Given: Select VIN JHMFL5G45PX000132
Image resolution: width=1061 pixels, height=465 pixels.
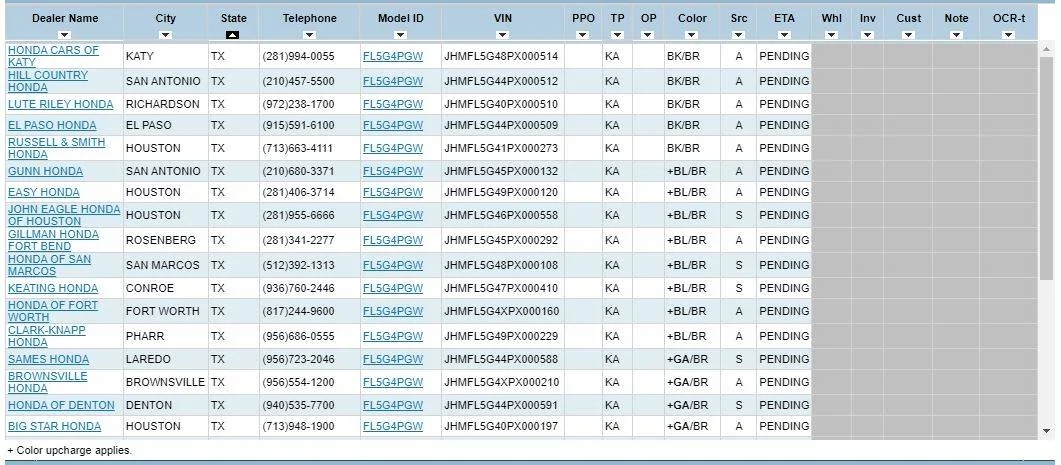Looking at the screenshot, I should (x=501, y=171).
